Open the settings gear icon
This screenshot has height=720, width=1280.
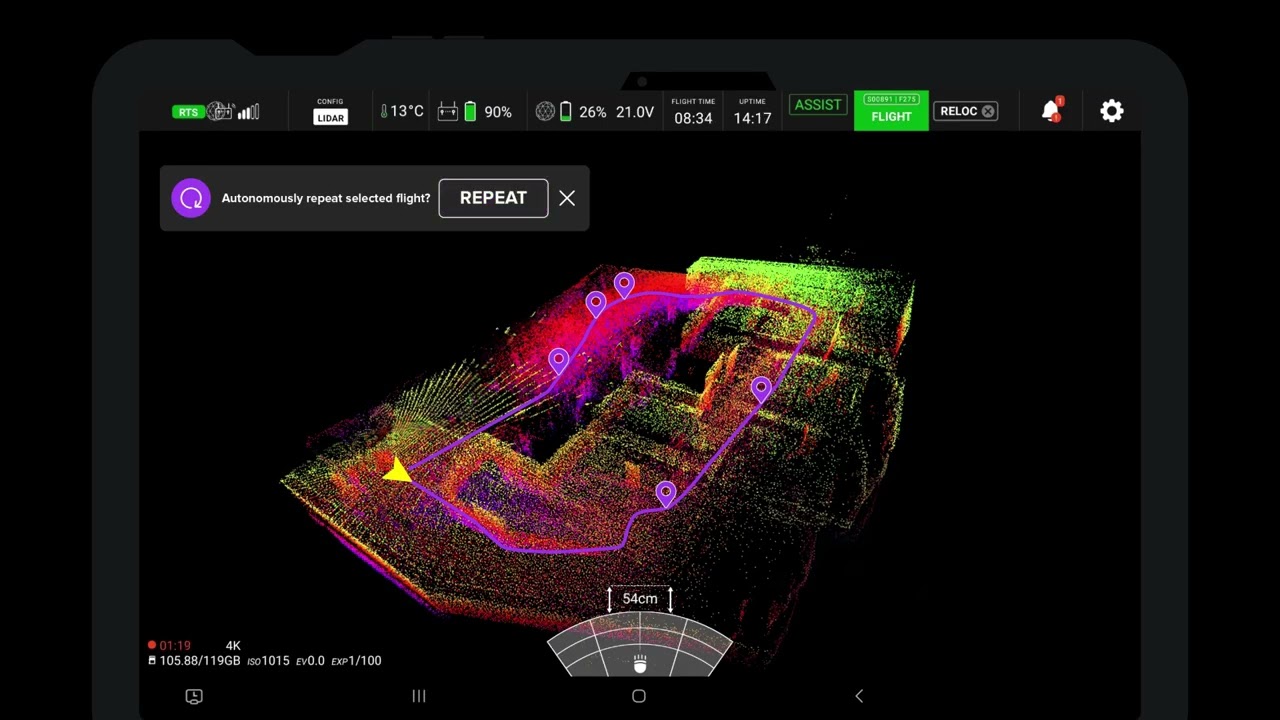[1112, 111]
